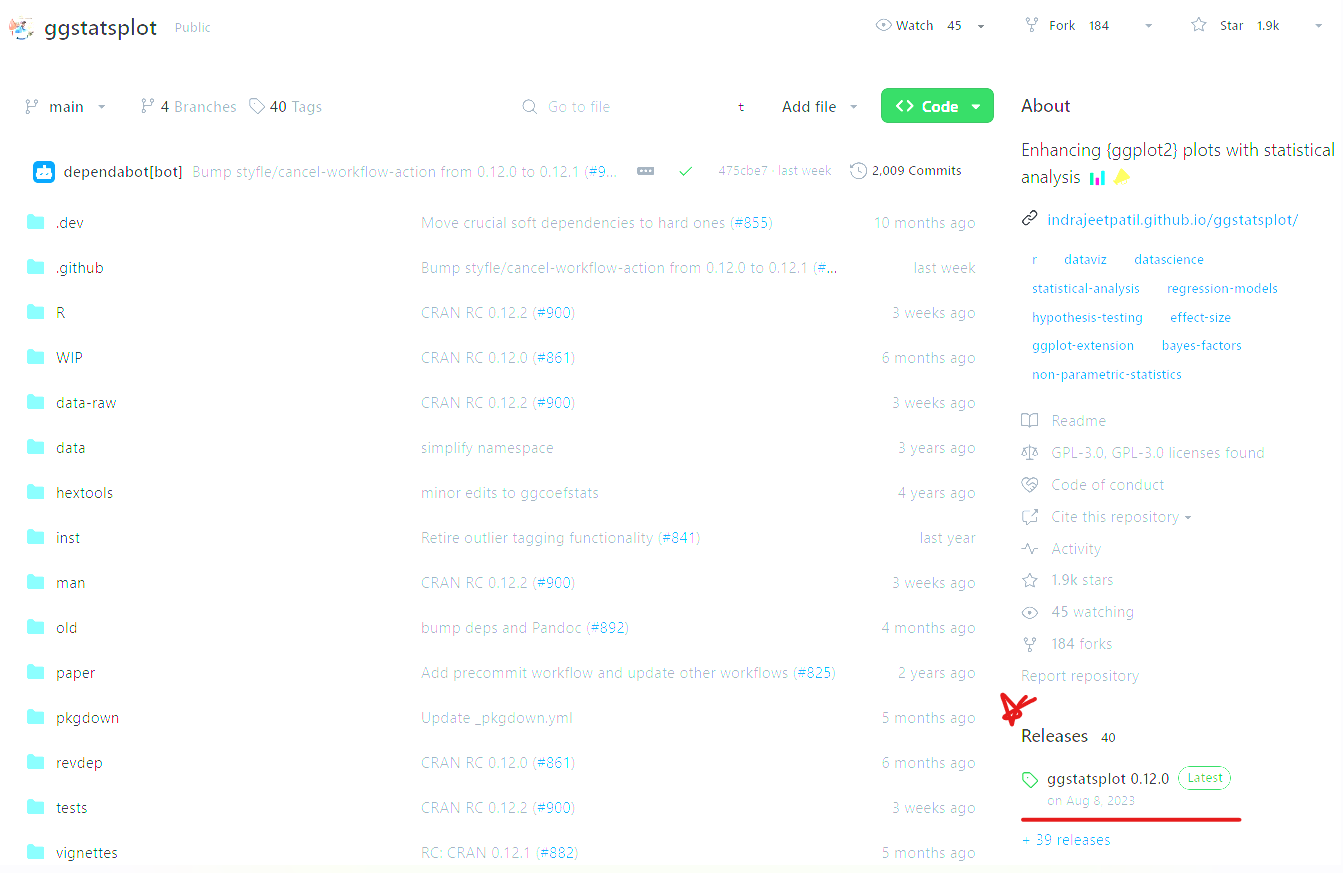Click the dependabot avatar icon
1343x873 pixels.
[43, 171]
